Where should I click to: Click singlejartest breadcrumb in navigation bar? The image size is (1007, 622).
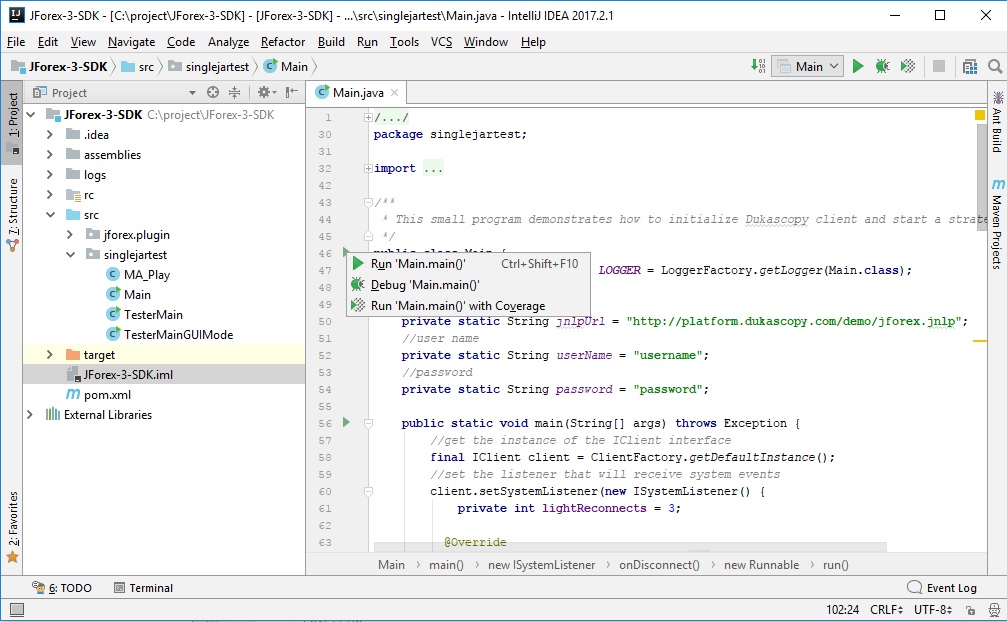click(210, 67)
